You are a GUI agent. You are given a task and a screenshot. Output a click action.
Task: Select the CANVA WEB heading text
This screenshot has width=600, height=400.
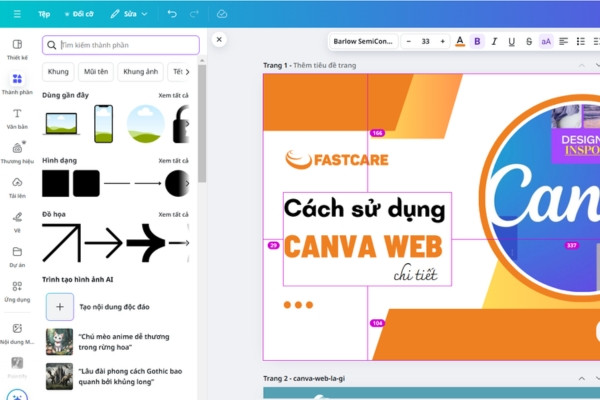coord(364,247)
